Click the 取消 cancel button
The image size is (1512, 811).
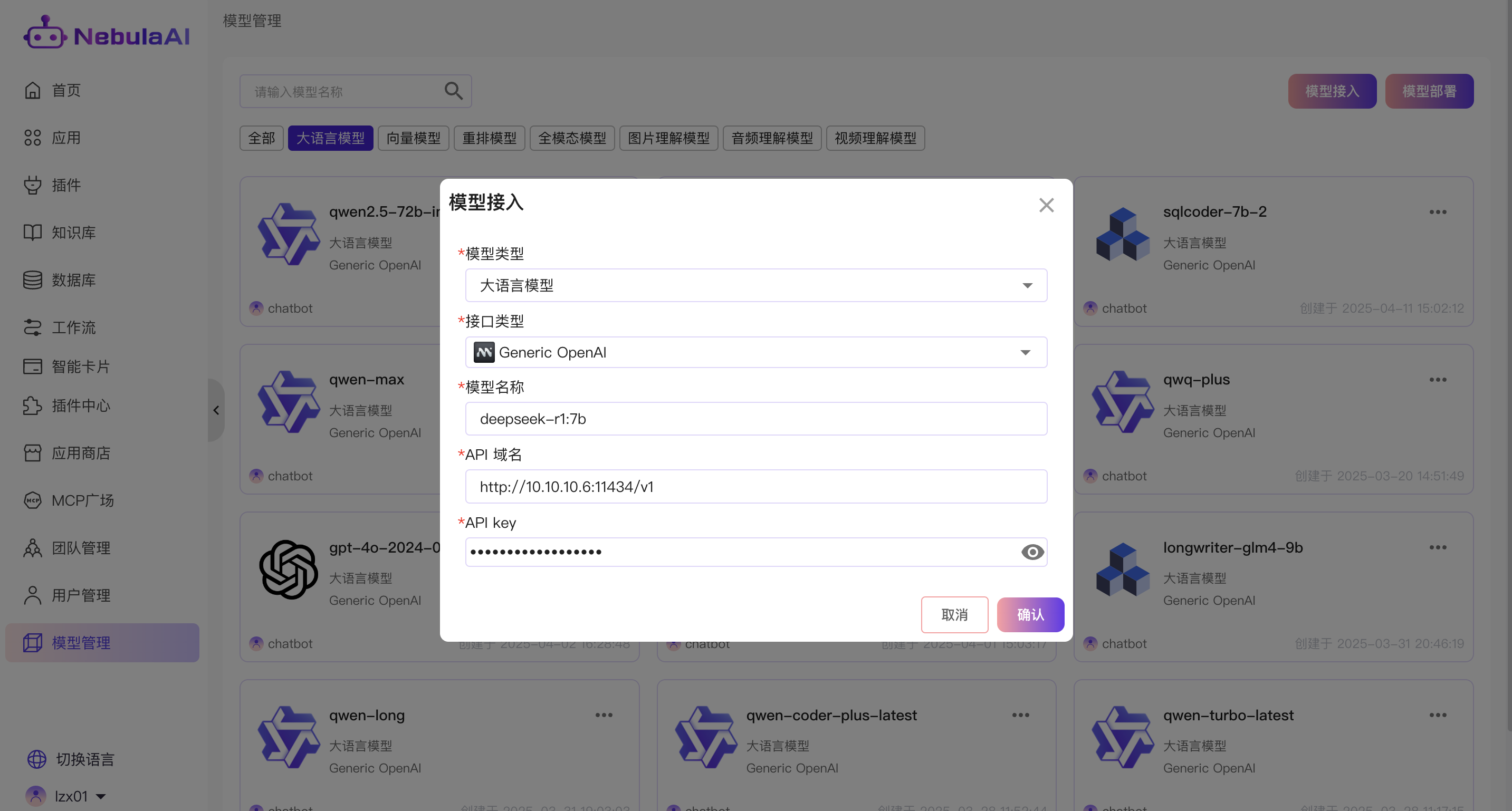pyautogui.click(x=954, y=615)
